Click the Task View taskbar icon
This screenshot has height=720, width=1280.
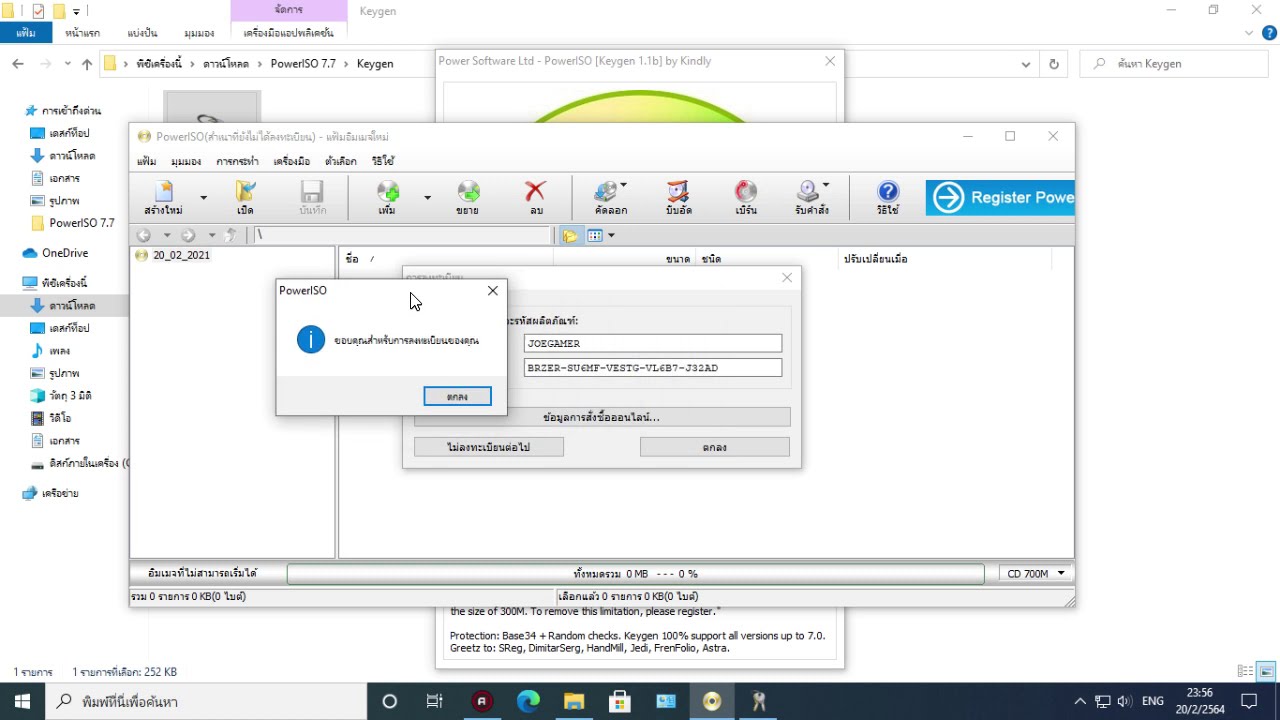434,701
